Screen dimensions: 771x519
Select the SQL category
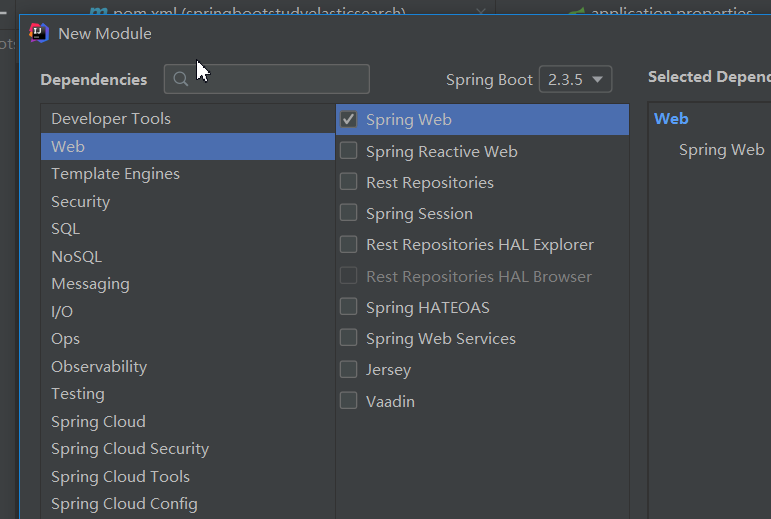pos(188,229)
